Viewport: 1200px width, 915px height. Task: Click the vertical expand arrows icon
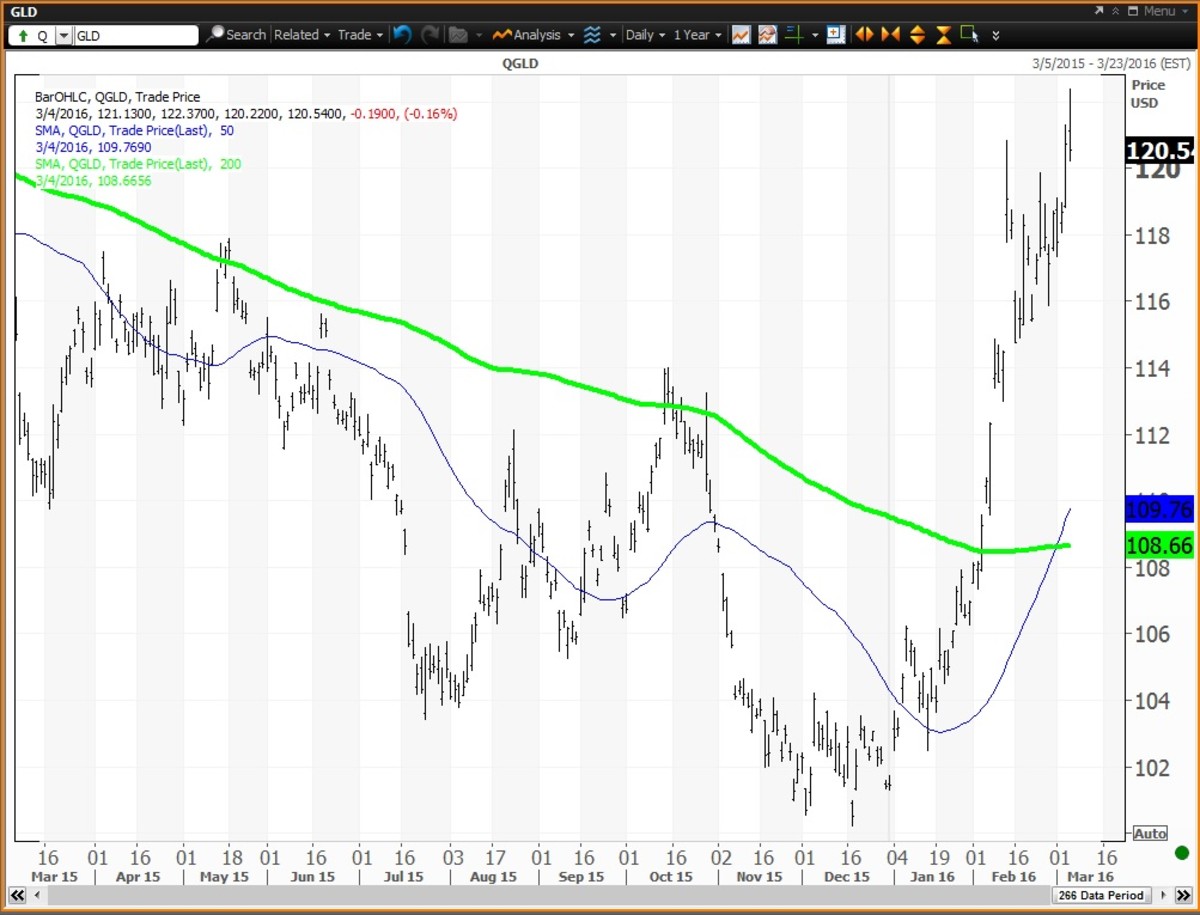point(917,35)
